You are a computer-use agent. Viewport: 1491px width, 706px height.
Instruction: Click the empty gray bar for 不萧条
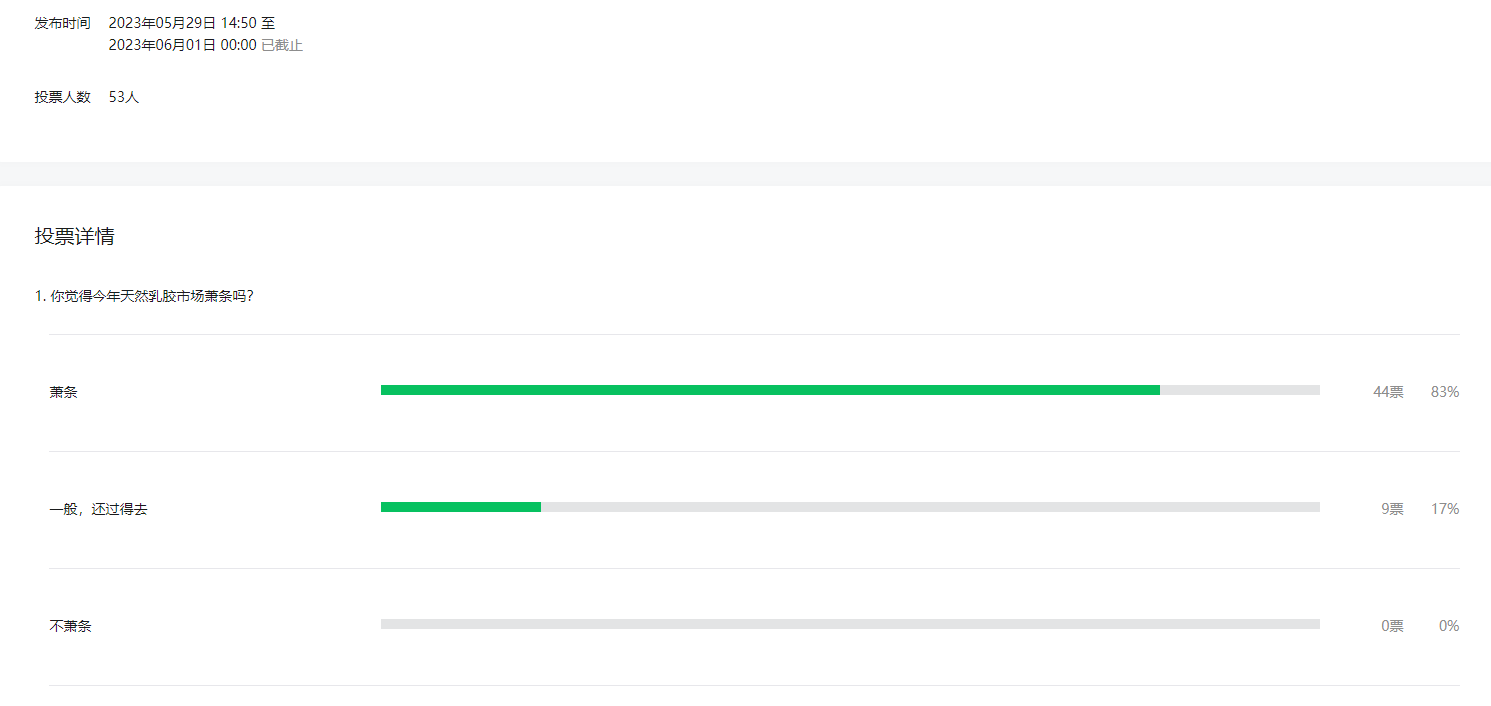850,624
